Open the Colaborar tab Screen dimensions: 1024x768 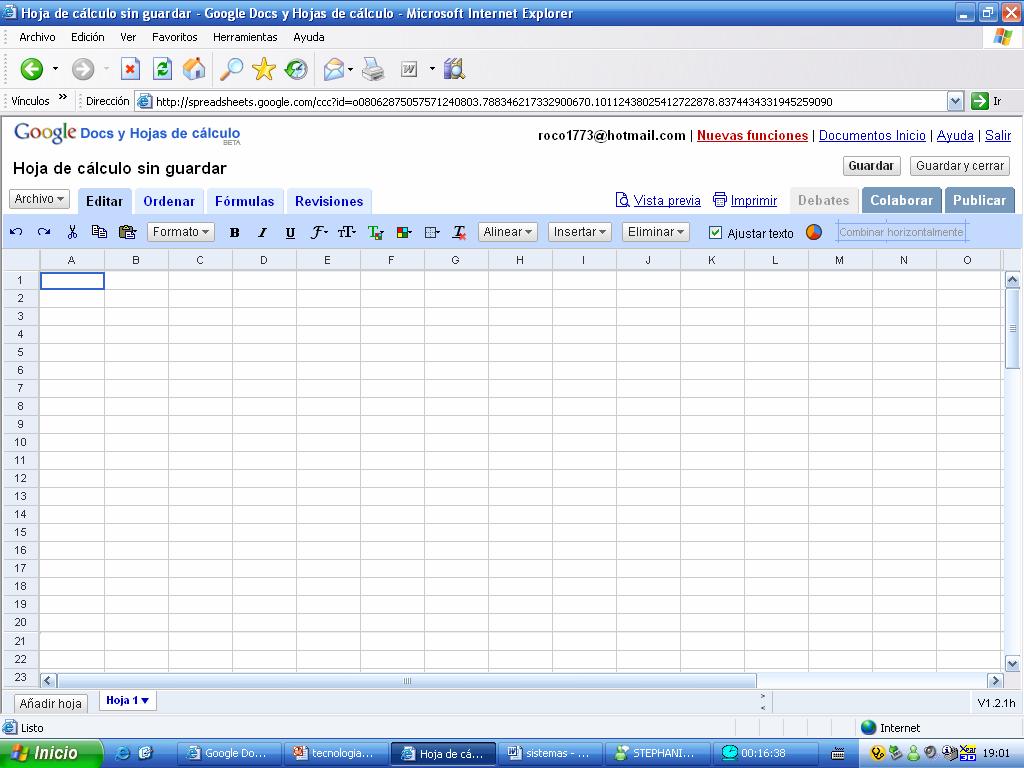[x=901, y=200]
